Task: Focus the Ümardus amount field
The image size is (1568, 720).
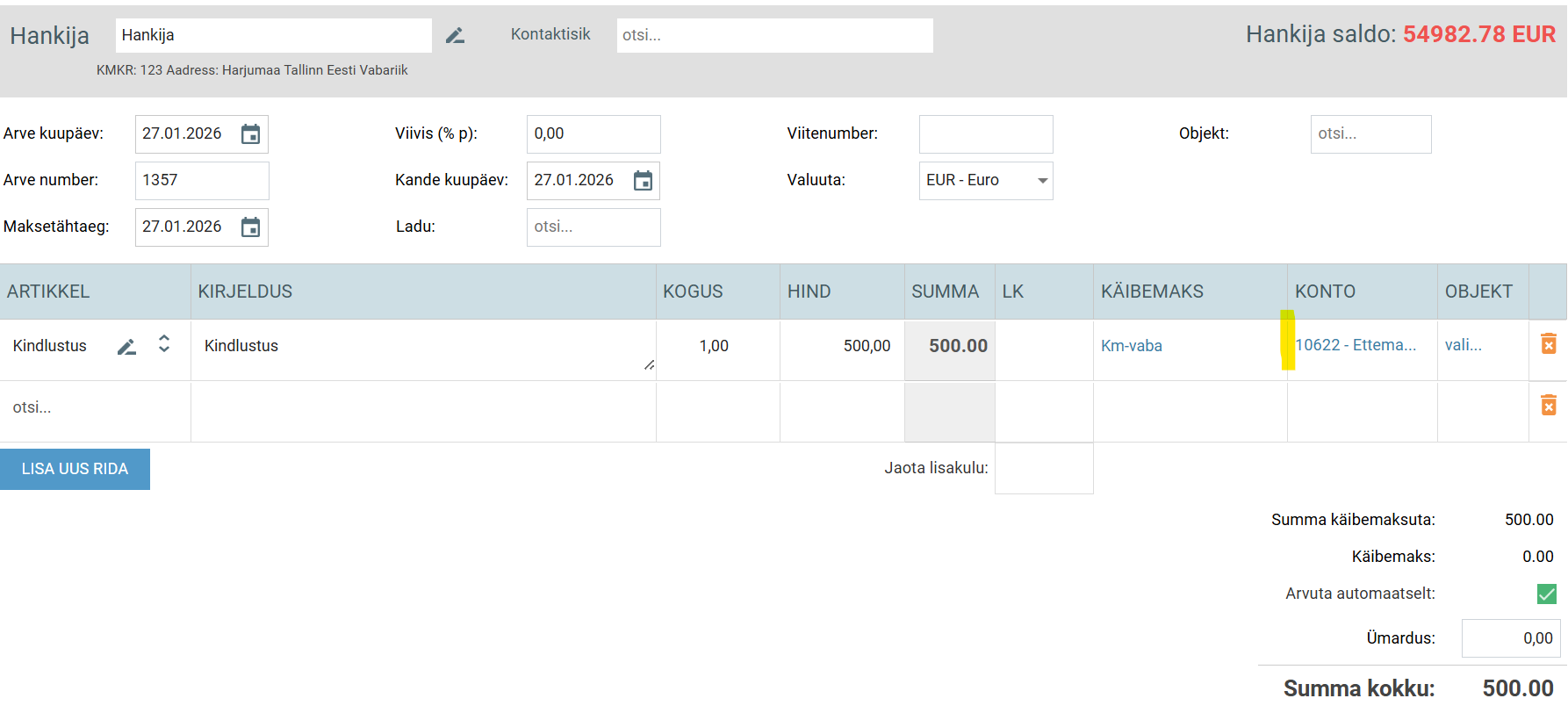Action: point(1510,638)
